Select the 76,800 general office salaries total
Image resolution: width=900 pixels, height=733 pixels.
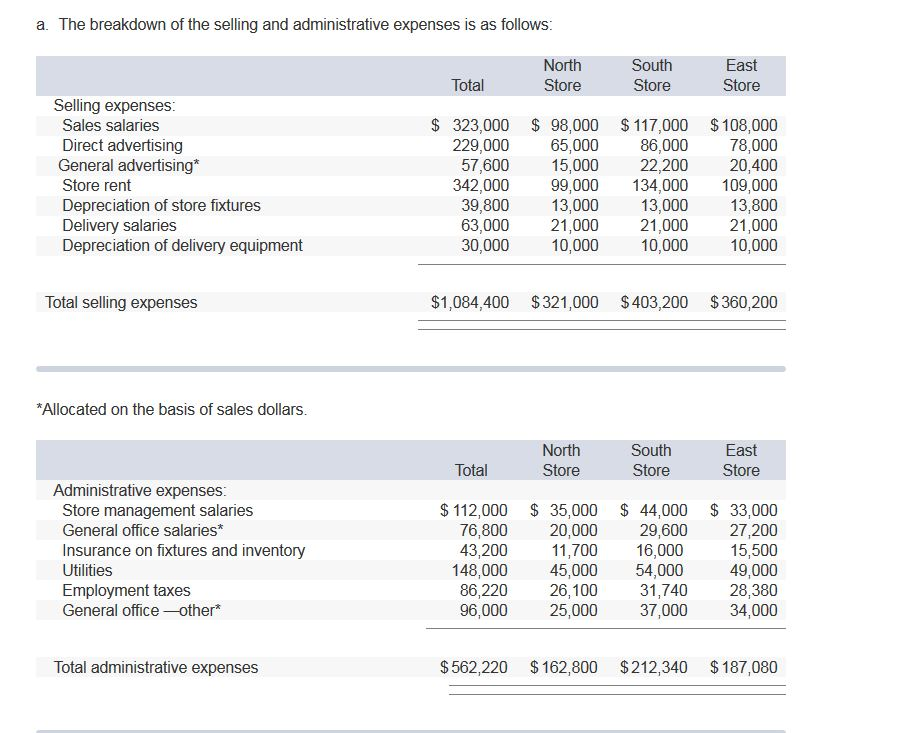pos(483,530)
